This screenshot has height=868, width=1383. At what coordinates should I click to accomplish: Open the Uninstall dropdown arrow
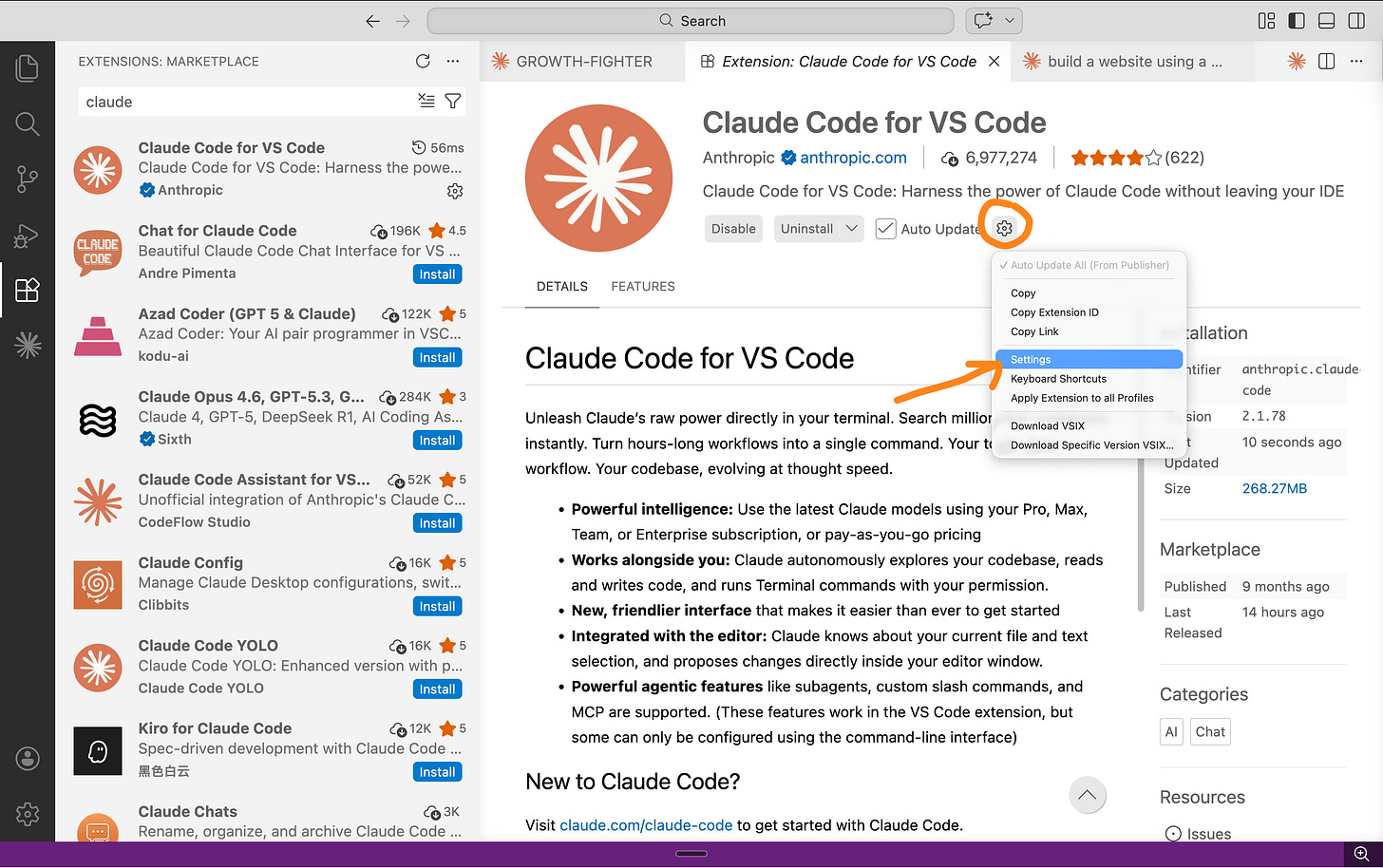[852, 229]
